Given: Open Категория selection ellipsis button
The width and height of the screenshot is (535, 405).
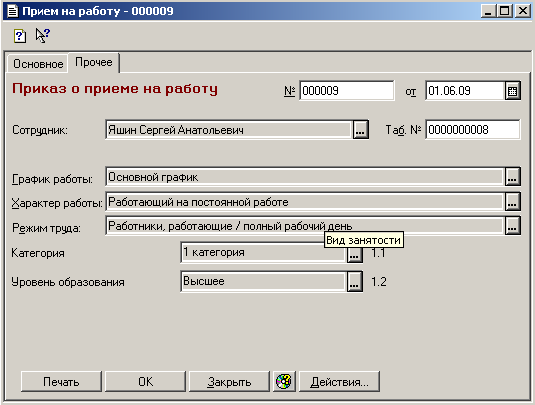Looking at the screenshot, I should coord(355,254).
